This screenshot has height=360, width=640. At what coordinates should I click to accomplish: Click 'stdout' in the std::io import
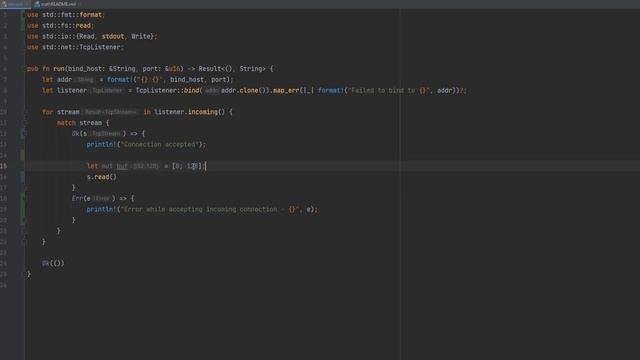pyautogui.click(x=113, y=36)
